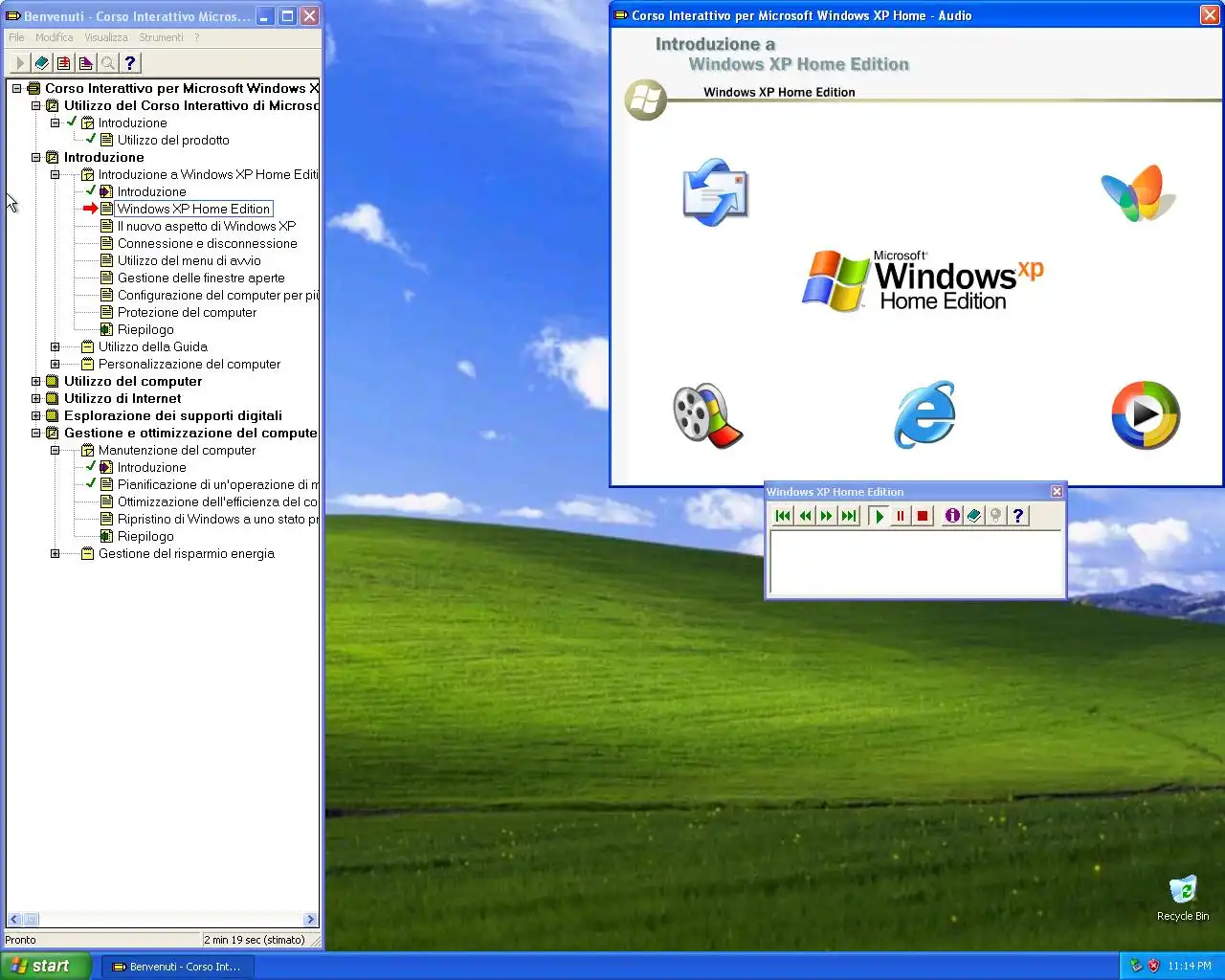The image size is (1225, 980).
Task: Click the purple-cornered document icon in Benvenuti toolbar
Action: point(86,63)
